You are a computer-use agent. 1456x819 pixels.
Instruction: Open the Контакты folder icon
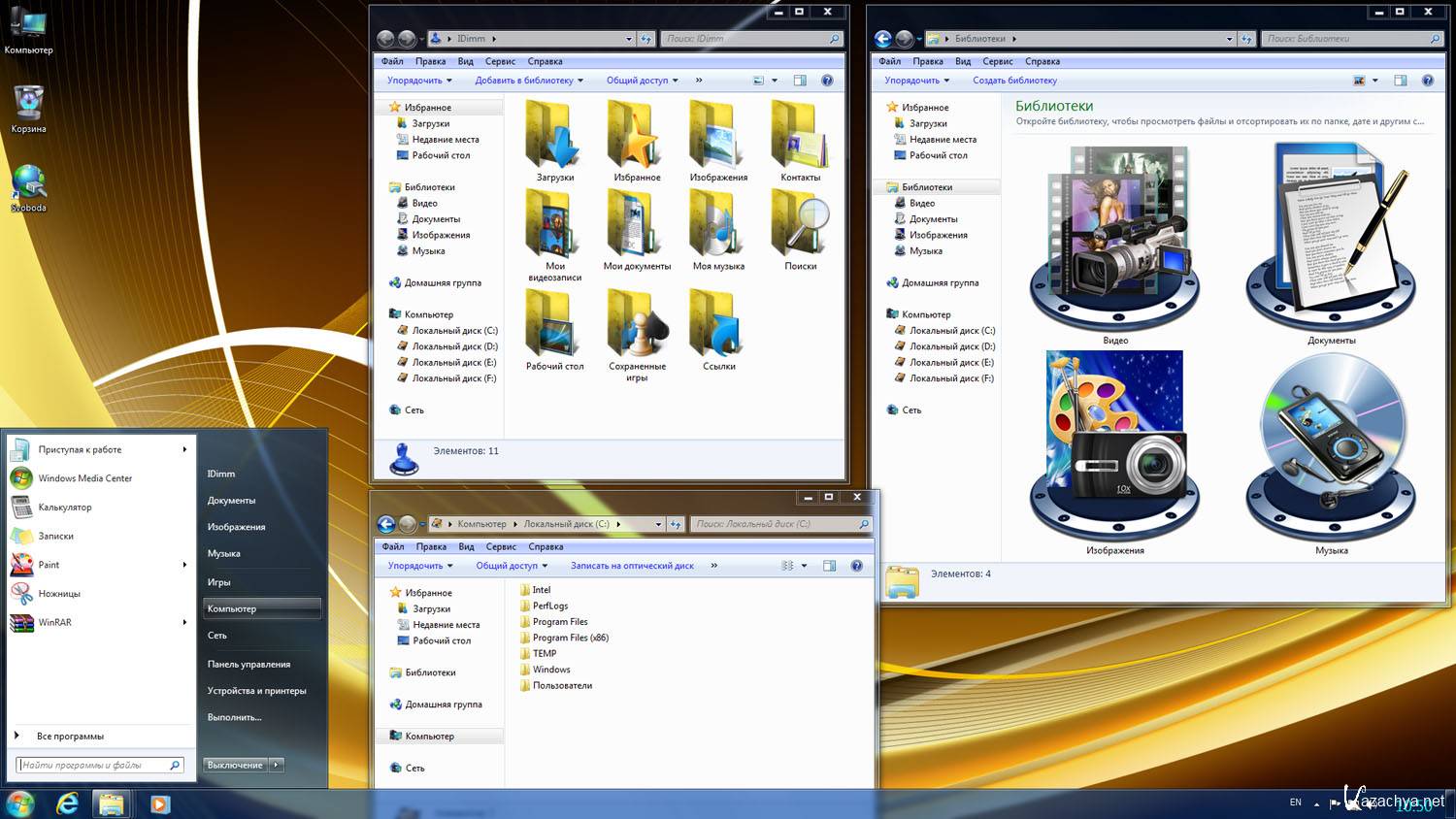(800, 136)
